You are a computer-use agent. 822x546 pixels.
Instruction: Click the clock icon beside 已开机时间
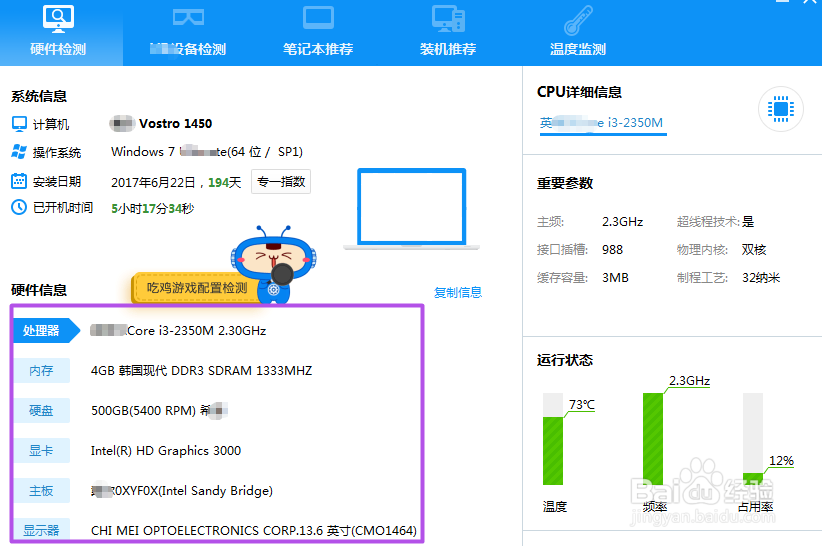[x=19, y=207]
